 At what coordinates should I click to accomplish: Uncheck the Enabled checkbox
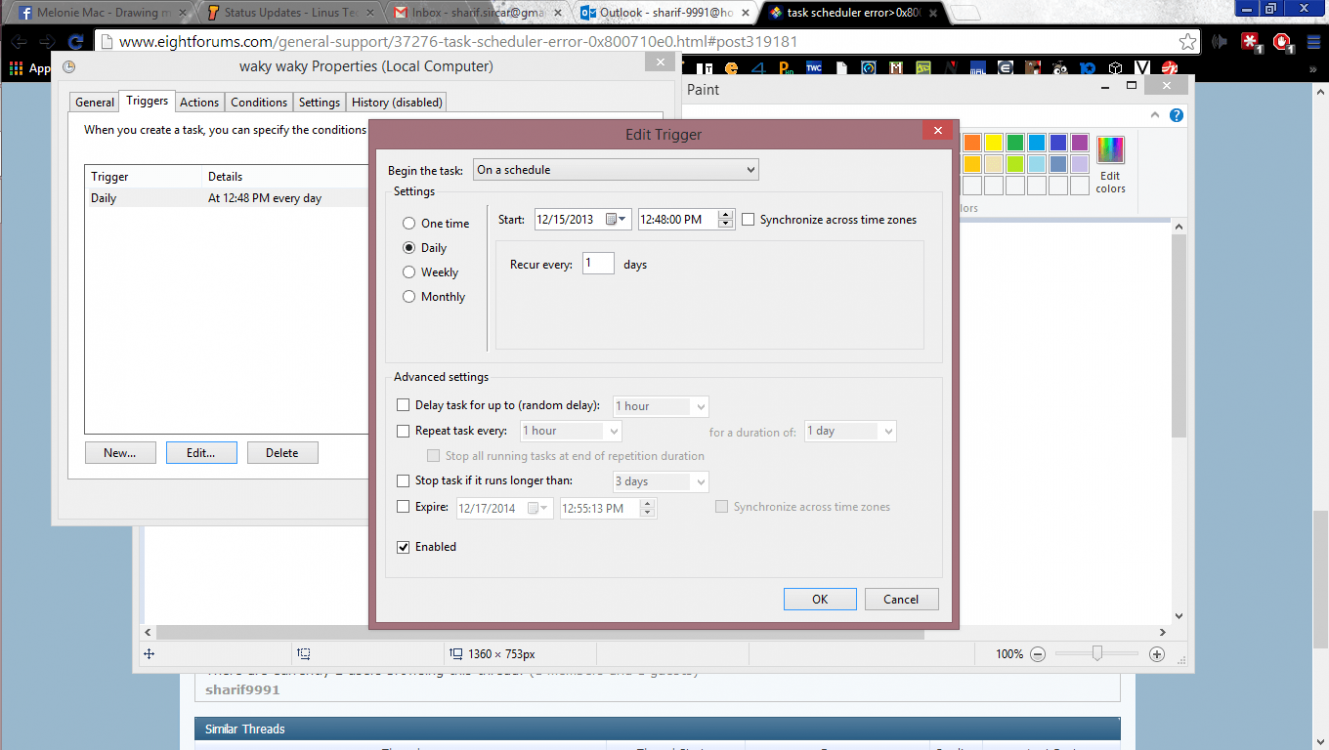click(x=403, y=547)
